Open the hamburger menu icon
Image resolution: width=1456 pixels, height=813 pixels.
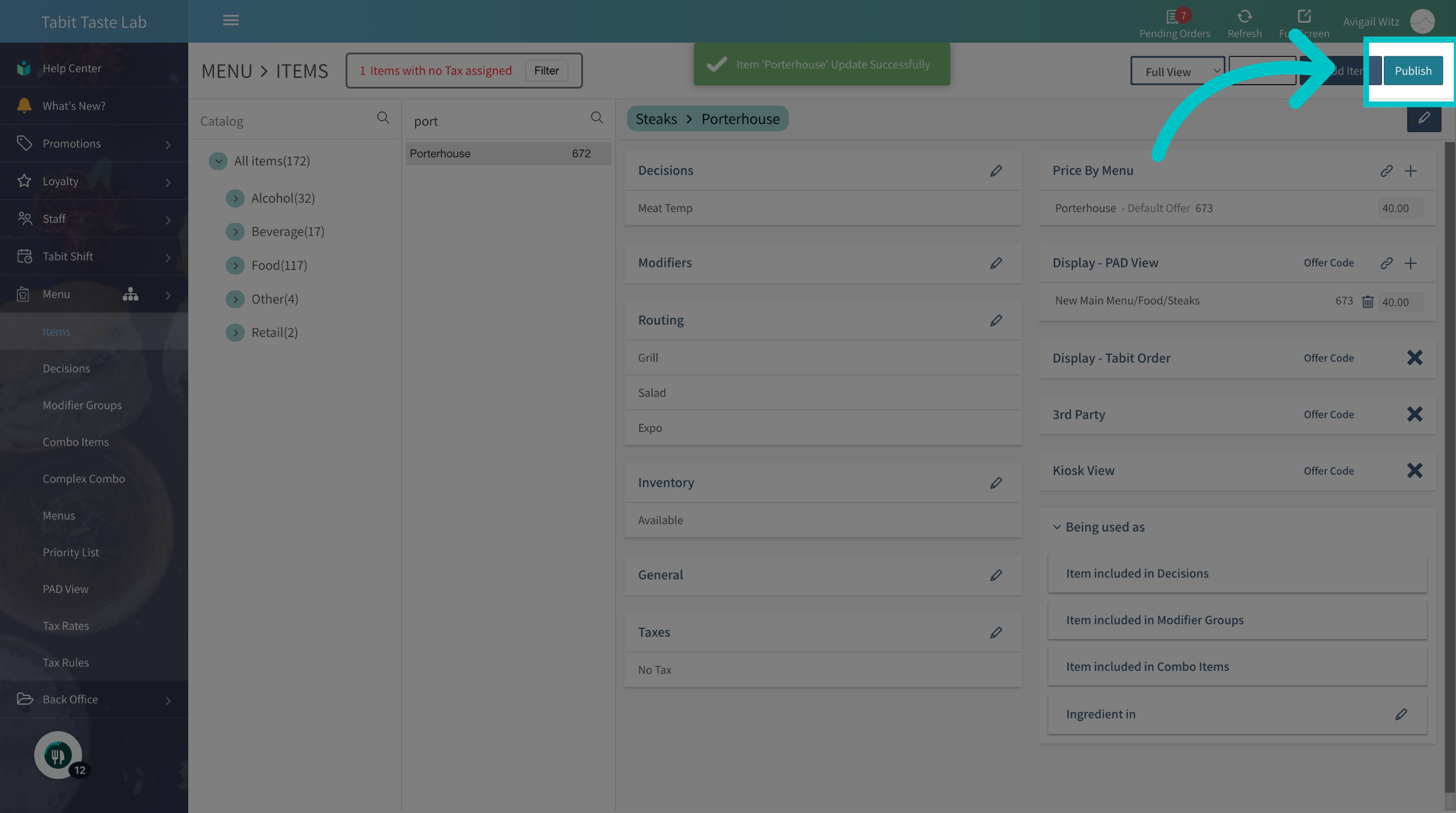coord(230,20)
